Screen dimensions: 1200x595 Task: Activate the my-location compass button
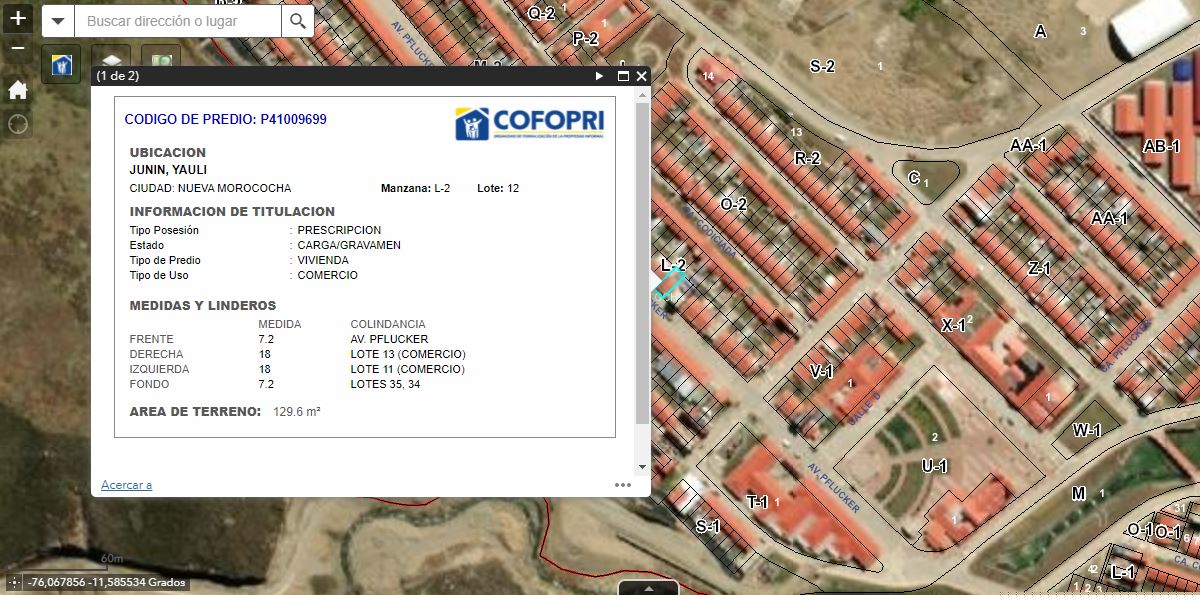(18, 124)
